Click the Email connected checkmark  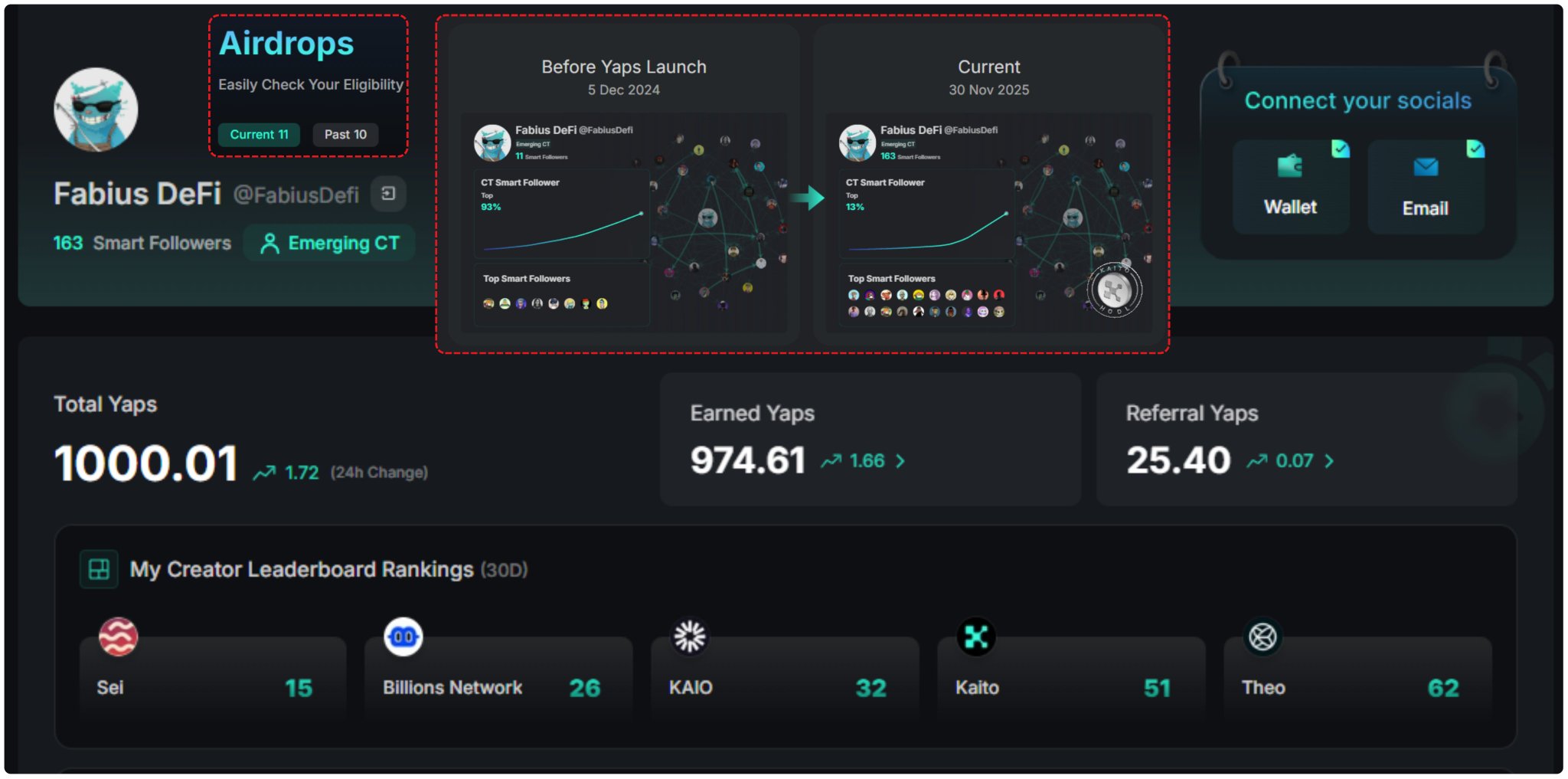click(1475, 149)
